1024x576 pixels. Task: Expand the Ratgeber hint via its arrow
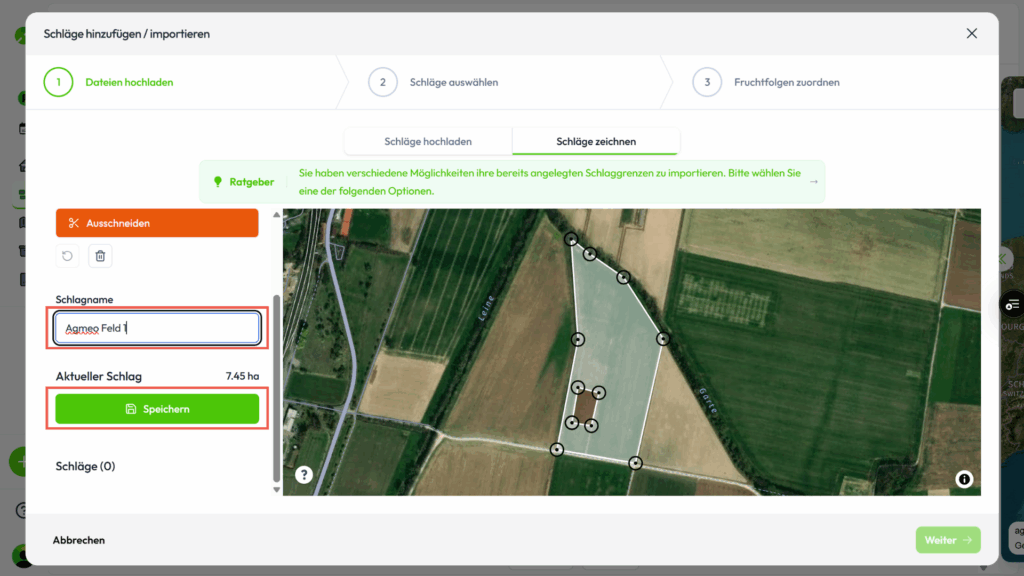(813, 182)
